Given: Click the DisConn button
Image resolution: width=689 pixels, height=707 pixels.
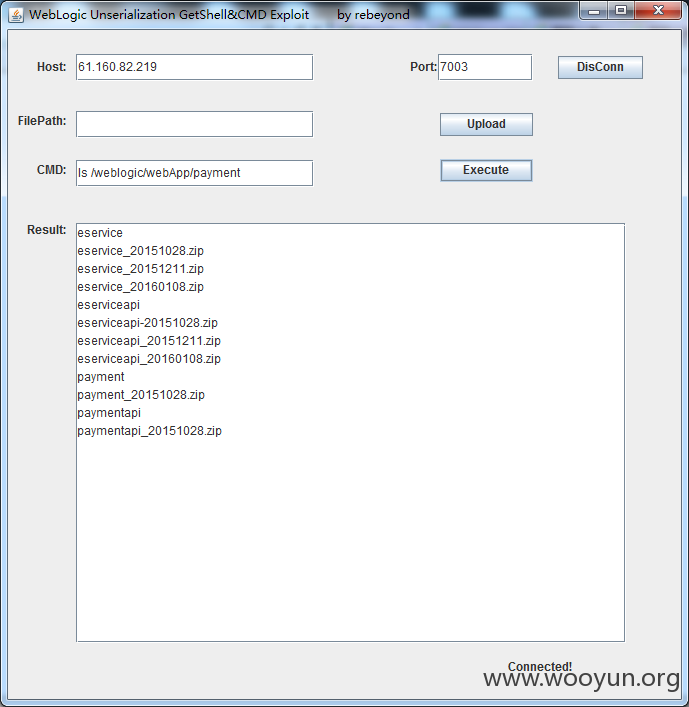Looking at the screenshot, I should click(x=600, y=67).
